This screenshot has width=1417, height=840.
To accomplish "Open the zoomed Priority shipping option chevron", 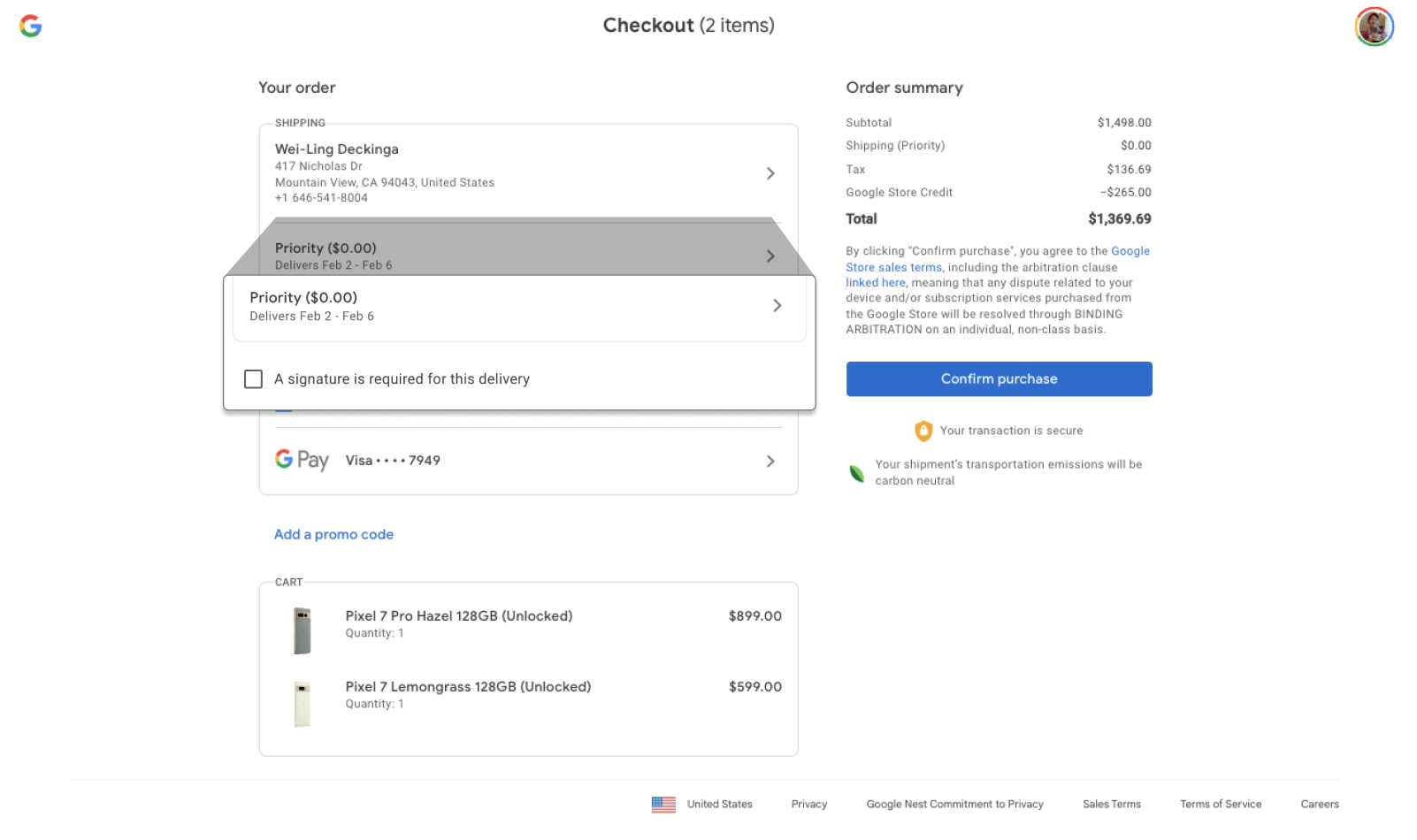I will [x=777, y=306].
